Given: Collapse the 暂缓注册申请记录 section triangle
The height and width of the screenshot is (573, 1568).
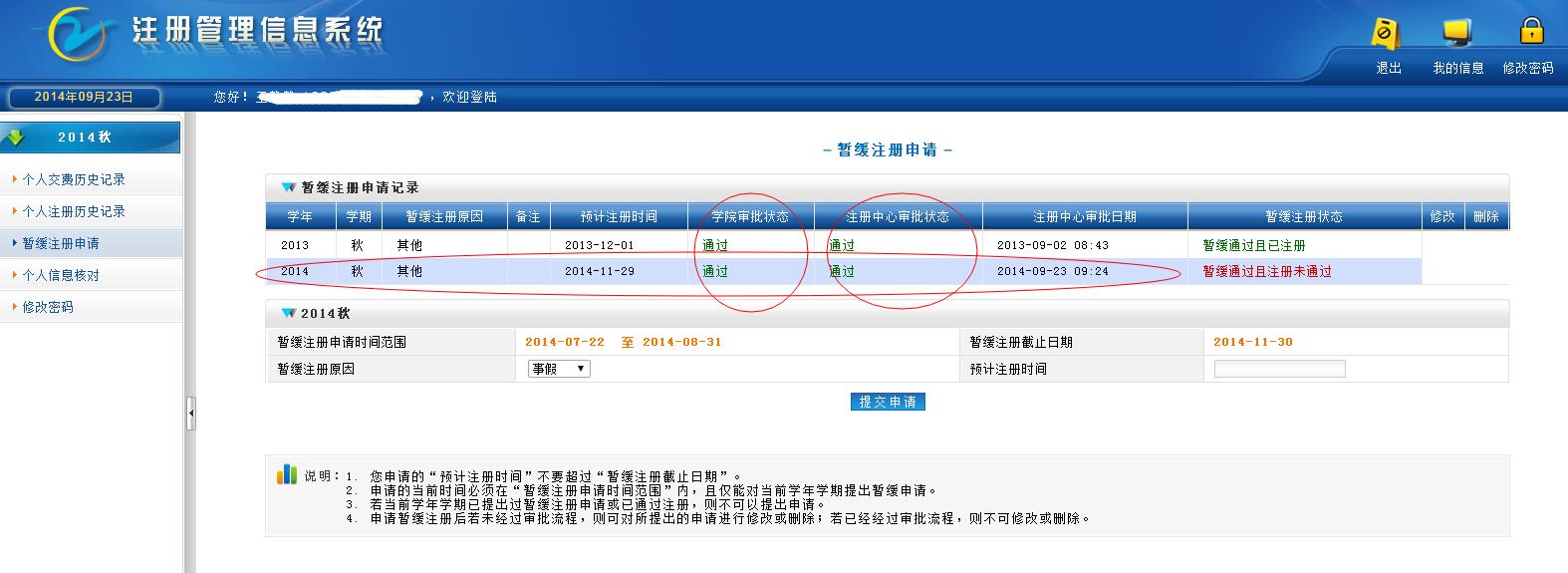Looking at the screenshot, I should pos(288,187).
